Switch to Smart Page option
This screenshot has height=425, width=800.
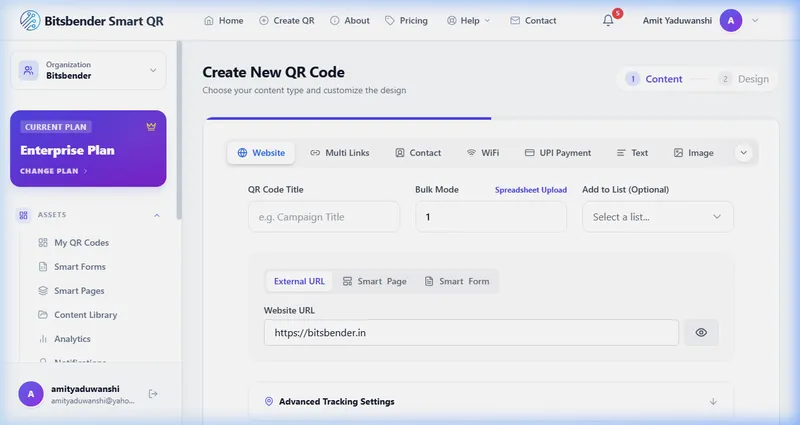(x=374, y=281)
